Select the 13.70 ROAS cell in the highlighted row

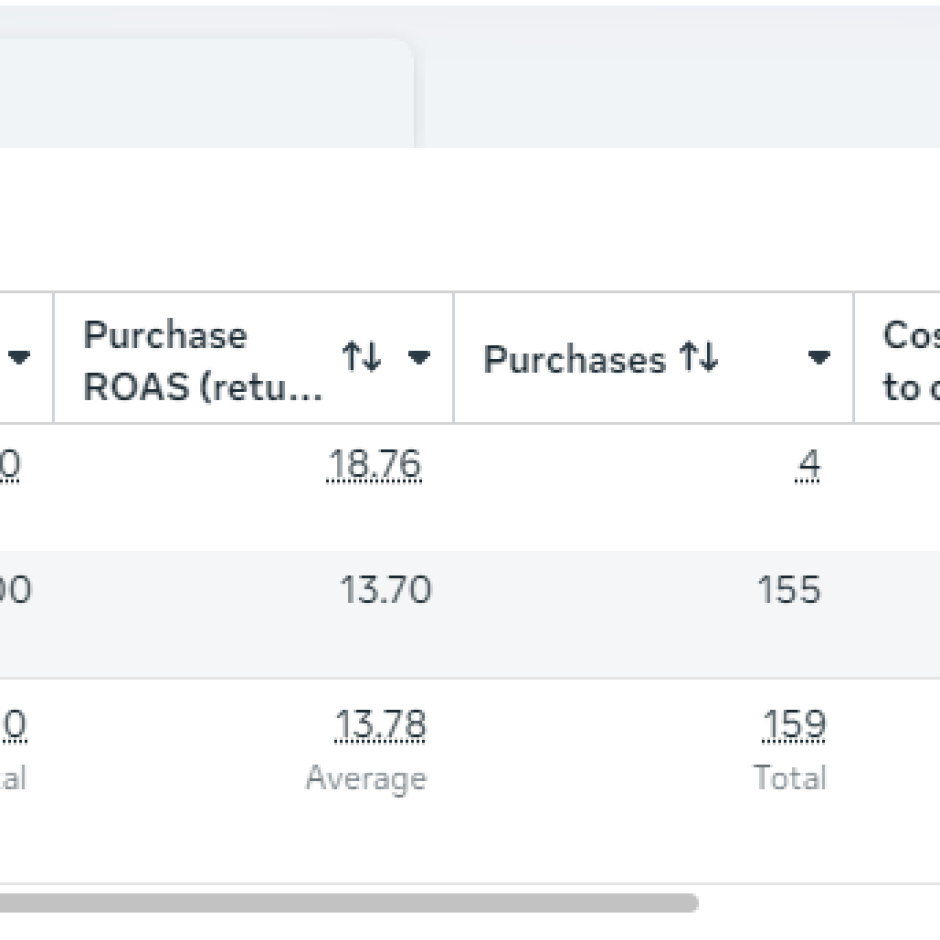click(385, 589)
